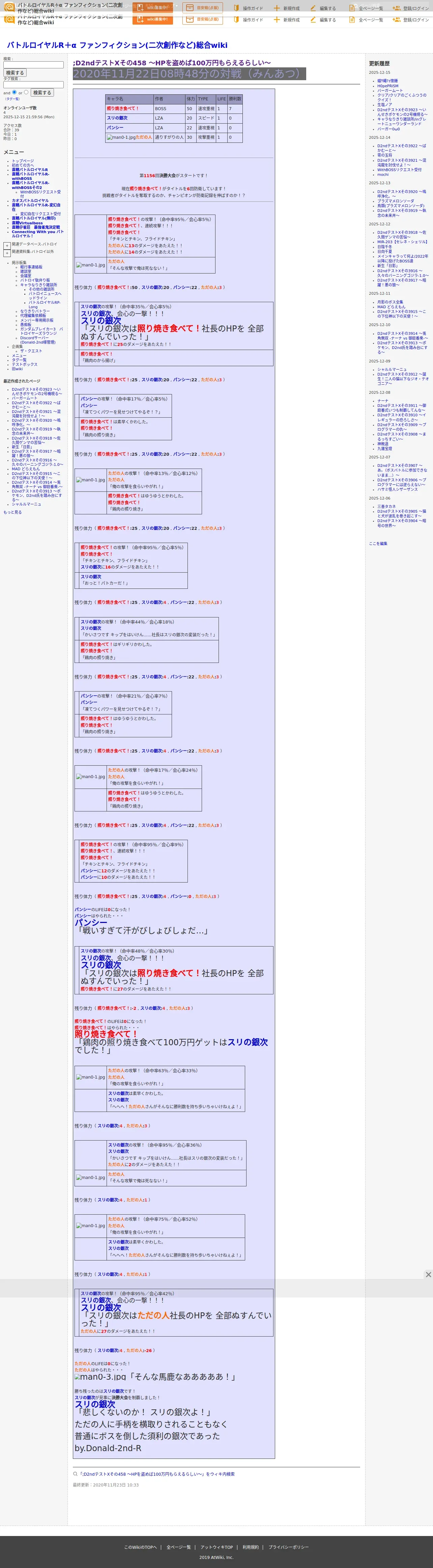
Task: Click the page heading D2ndテストXその458
Action: pos(172,63)
